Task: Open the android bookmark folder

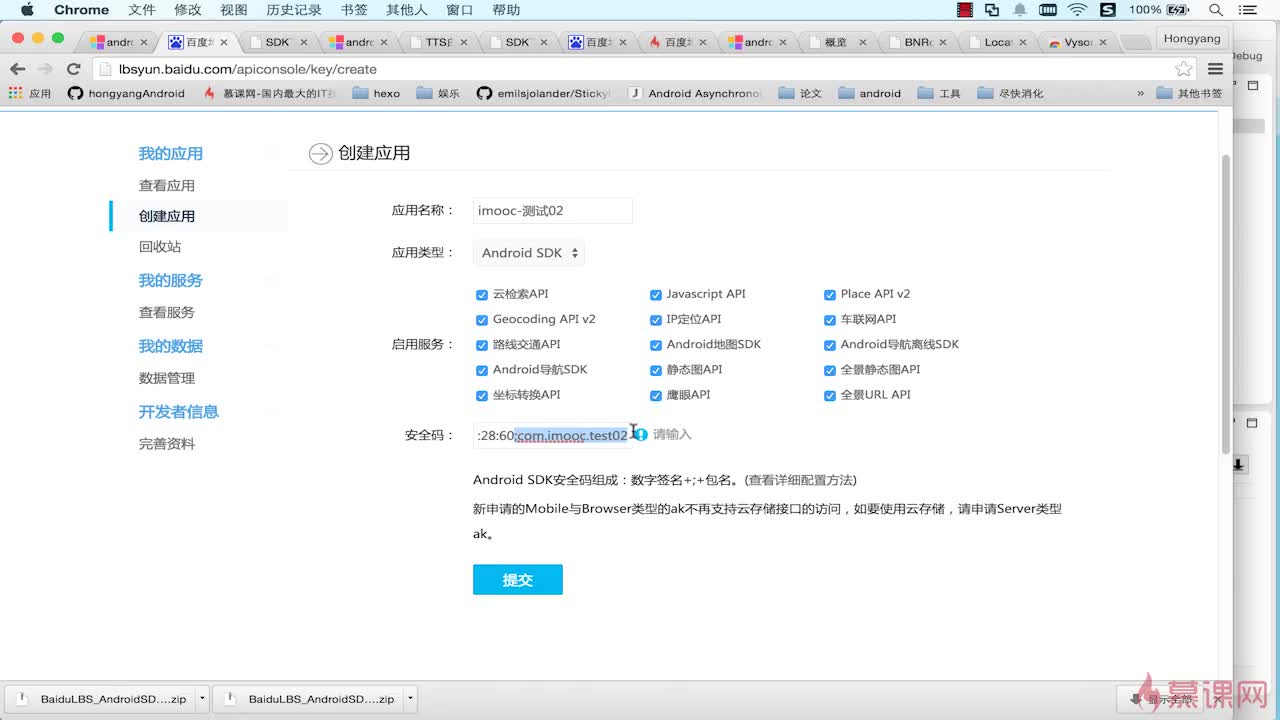Action: tap(870, 93)
